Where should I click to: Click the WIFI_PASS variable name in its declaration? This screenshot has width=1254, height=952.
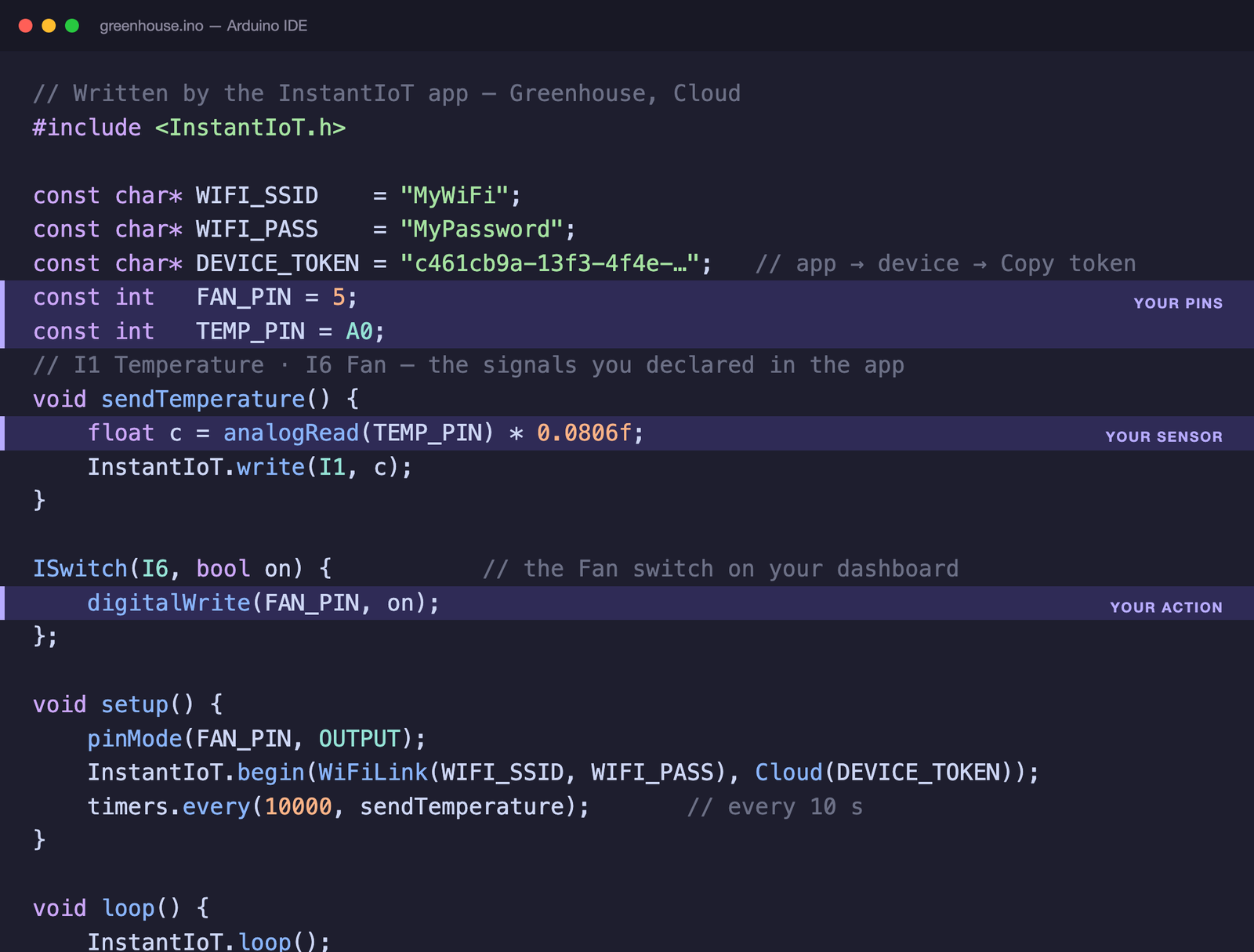(257, 230)
